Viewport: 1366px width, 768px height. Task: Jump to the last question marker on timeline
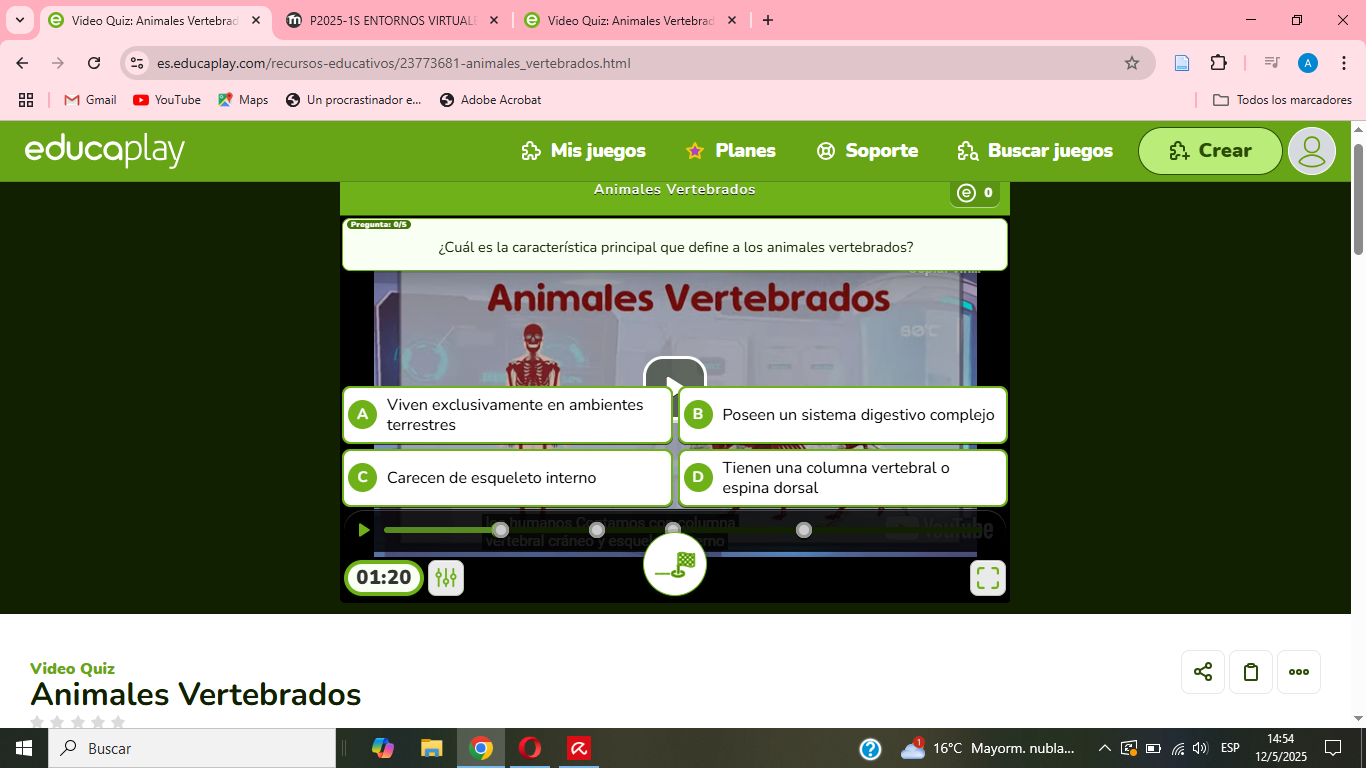pos(804,530)
